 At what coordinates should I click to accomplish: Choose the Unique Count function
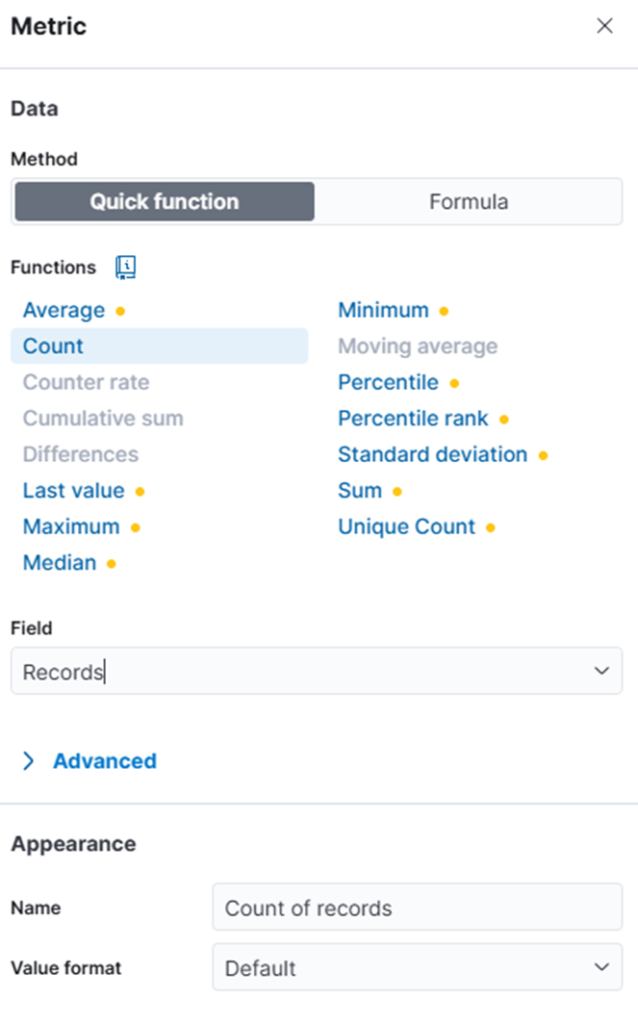(406, 526)
